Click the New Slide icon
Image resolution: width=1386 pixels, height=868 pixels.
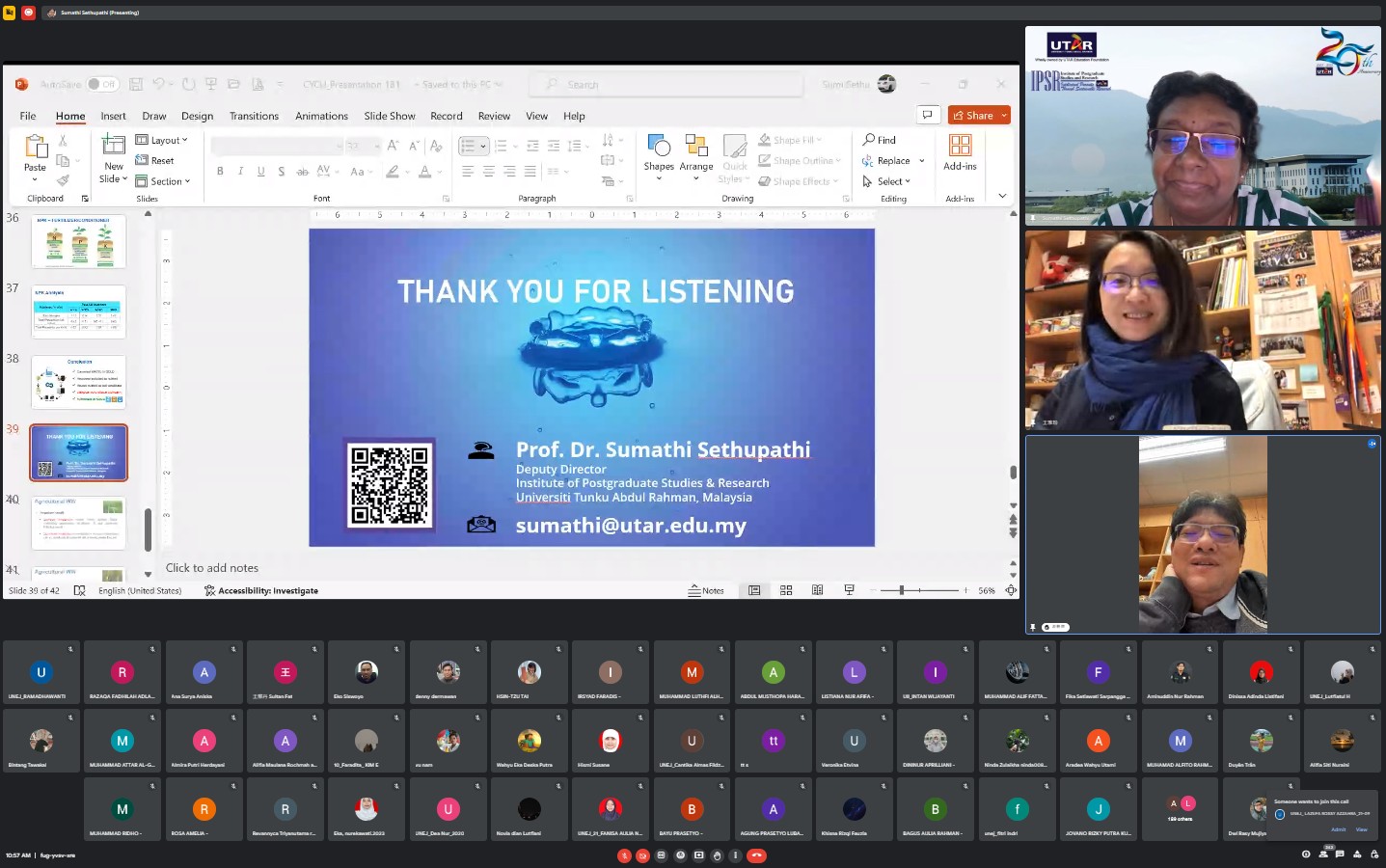pyautogui.click(x=113, y=147)
